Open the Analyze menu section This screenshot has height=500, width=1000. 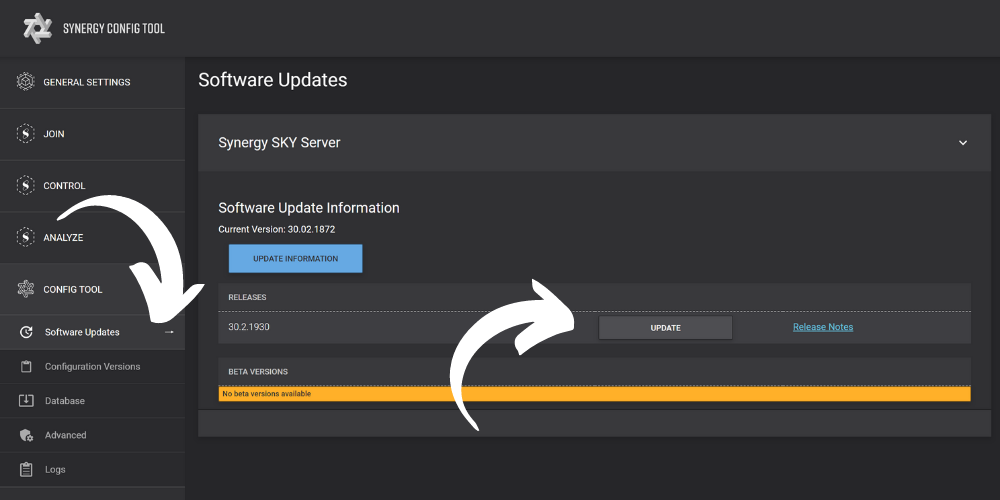[92, 237]
